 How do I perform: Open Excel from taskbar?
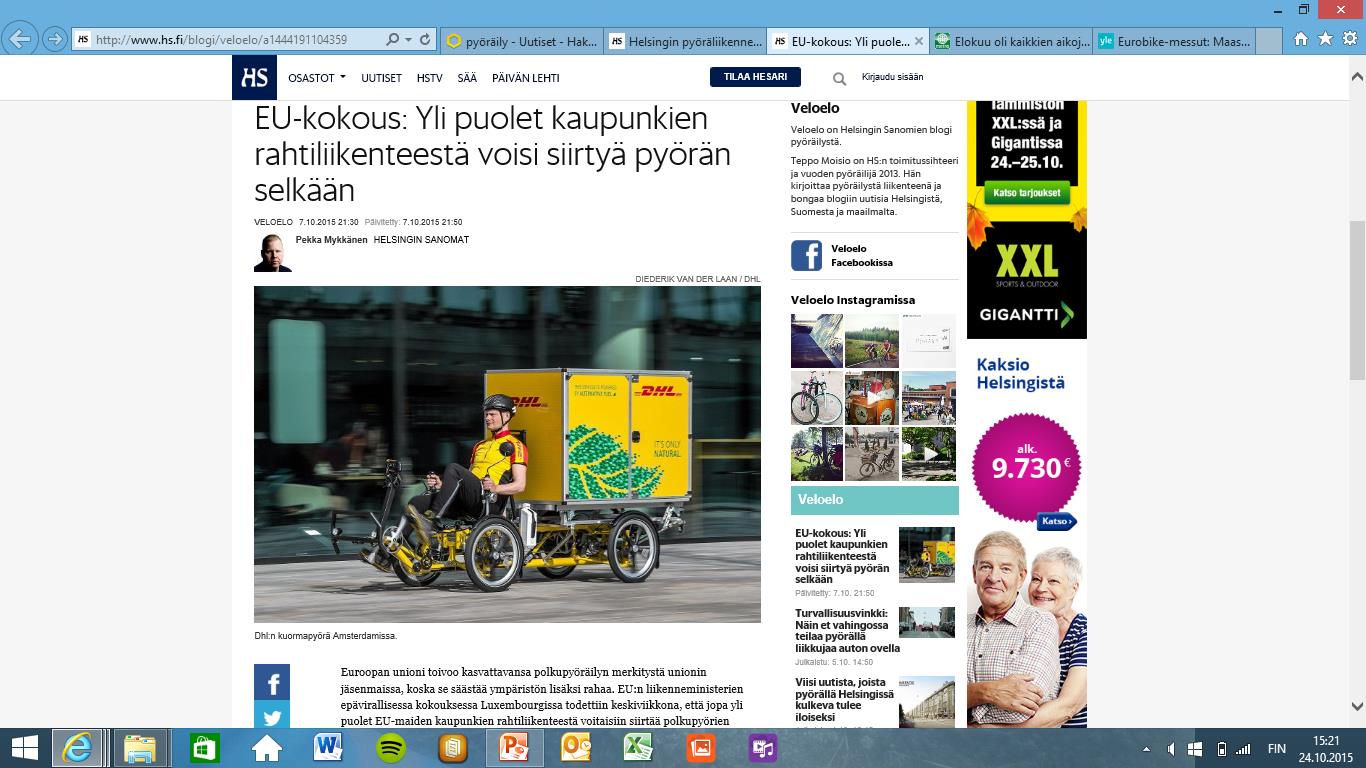(x=638, y=748)
